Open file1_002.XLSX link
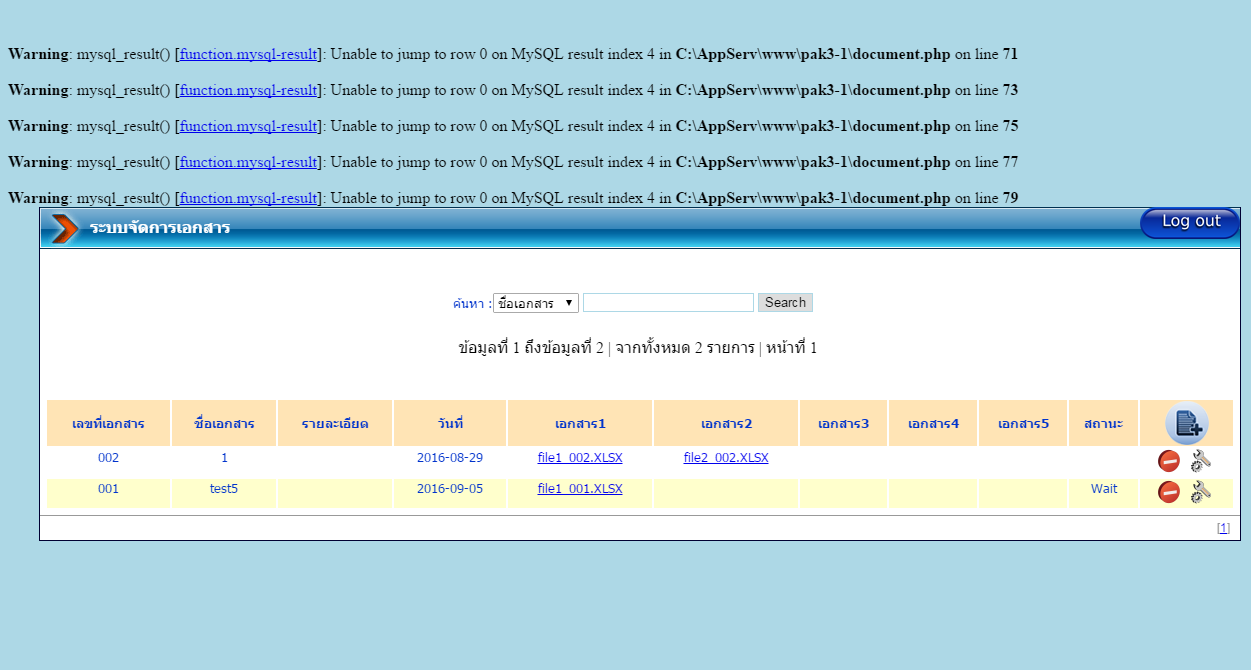The height and width of the screenshot is (670, 1251). [580, 458]
